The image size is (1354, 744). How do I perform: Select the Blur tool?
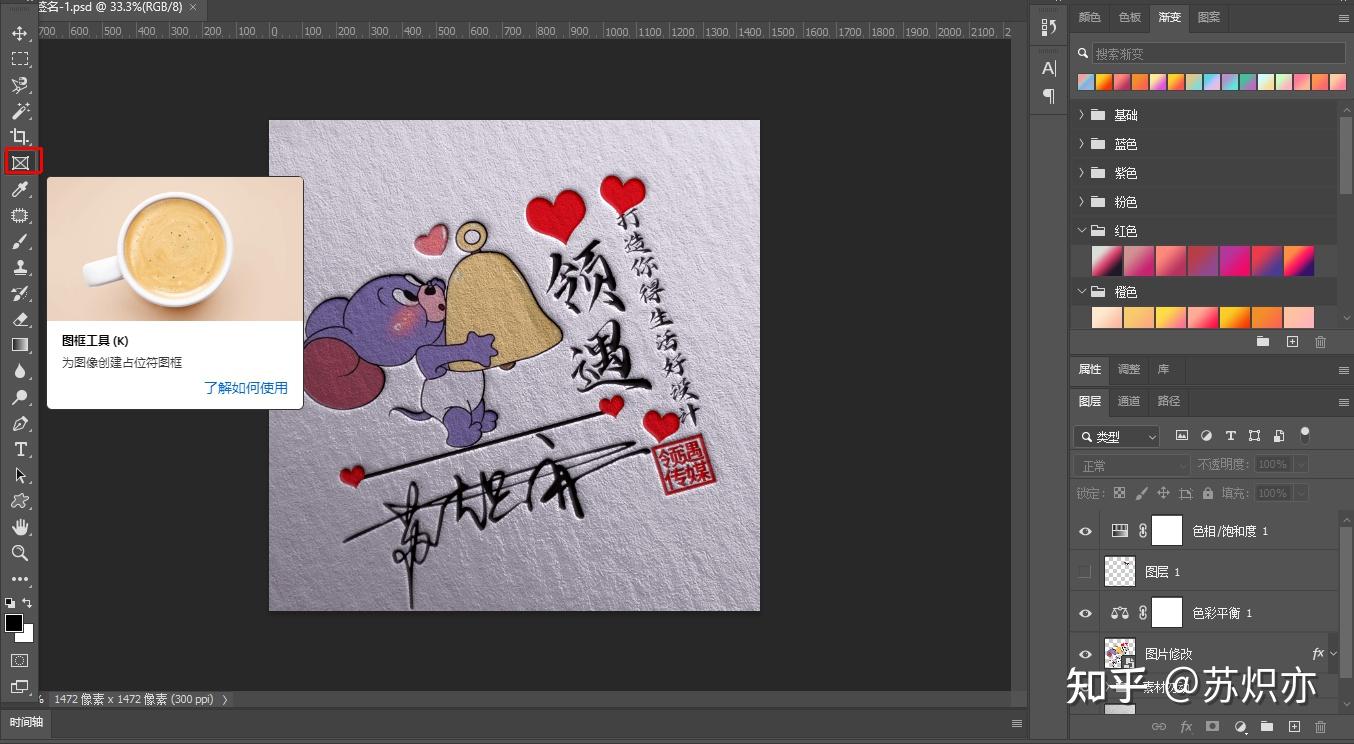20,371
